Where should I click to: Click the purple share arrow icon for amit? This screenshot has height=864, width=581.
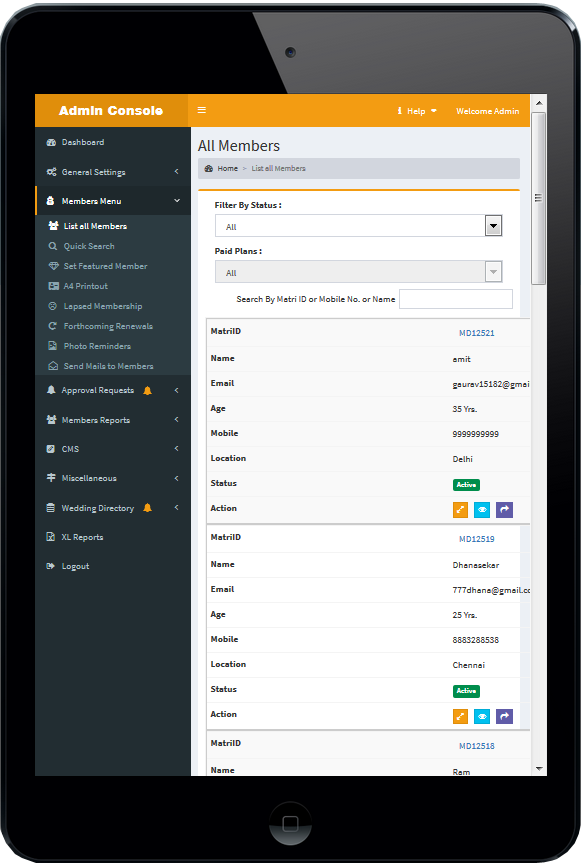pyautogui.click(x=504, y=510)
